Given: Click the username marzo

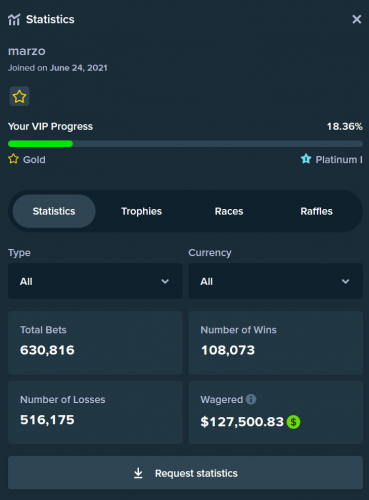Looking at the screenshot, I should [27, 51].
